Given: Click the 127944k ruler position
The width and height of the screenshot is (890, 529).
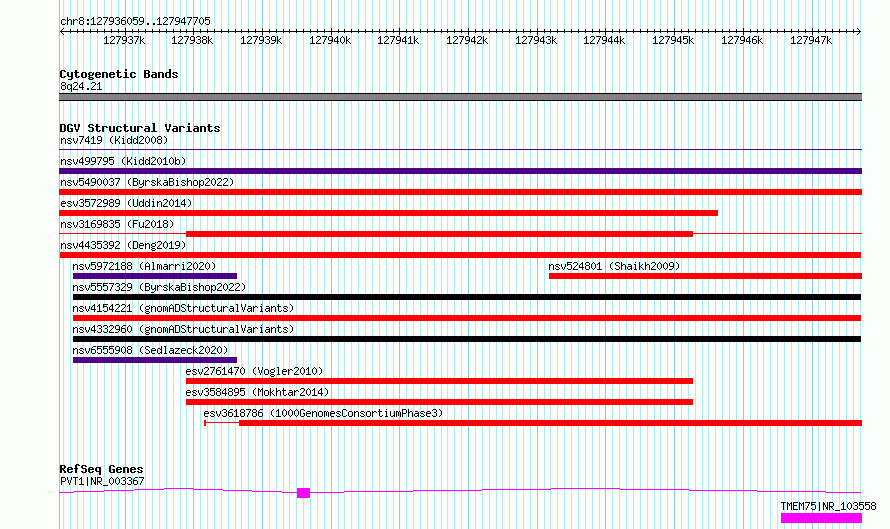Looking at the screenshot, I should click(x=604, y=40).
